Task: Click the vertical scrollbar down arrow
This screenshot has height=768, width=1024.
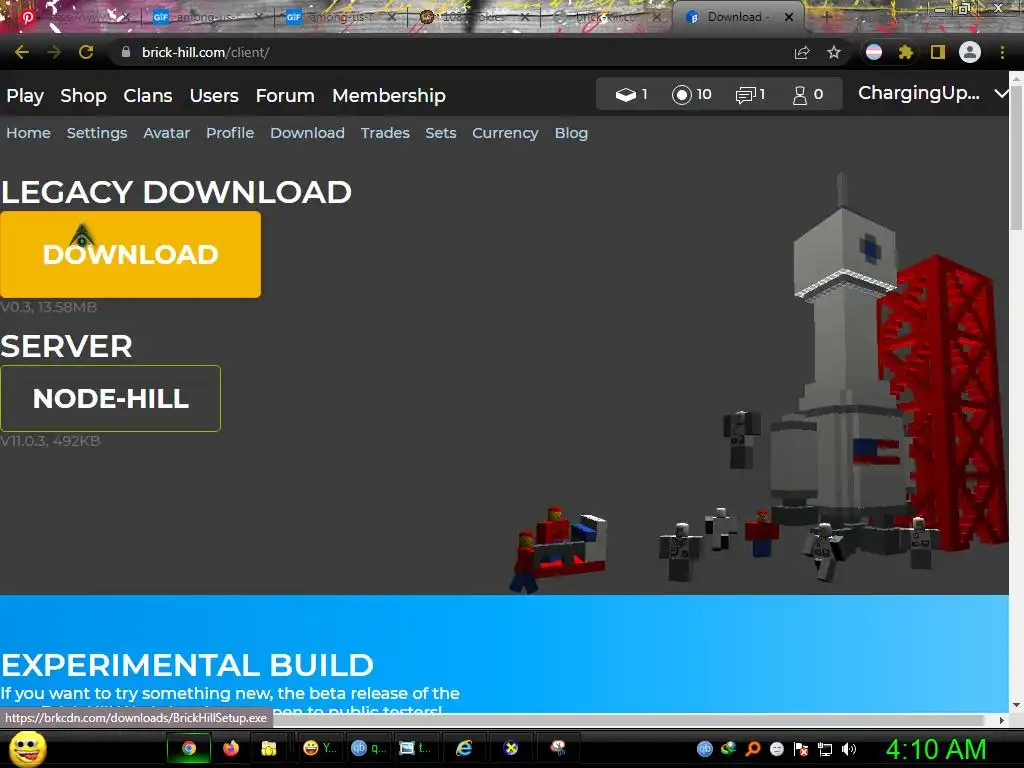Action: point(1016,705)
